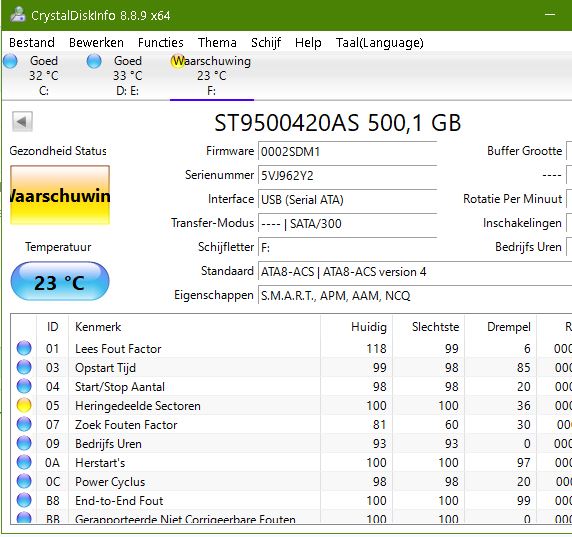Select the Start/Stop Aantal attribute row
572x537 pixels.
point(291,386)
